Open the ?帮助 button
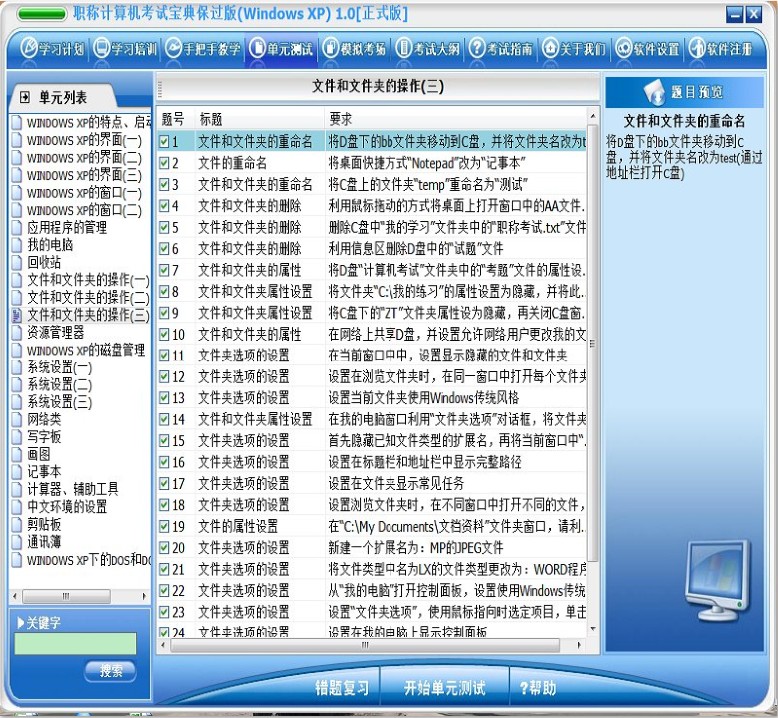This screenshot has width=778, height=718. coord(537,688)
